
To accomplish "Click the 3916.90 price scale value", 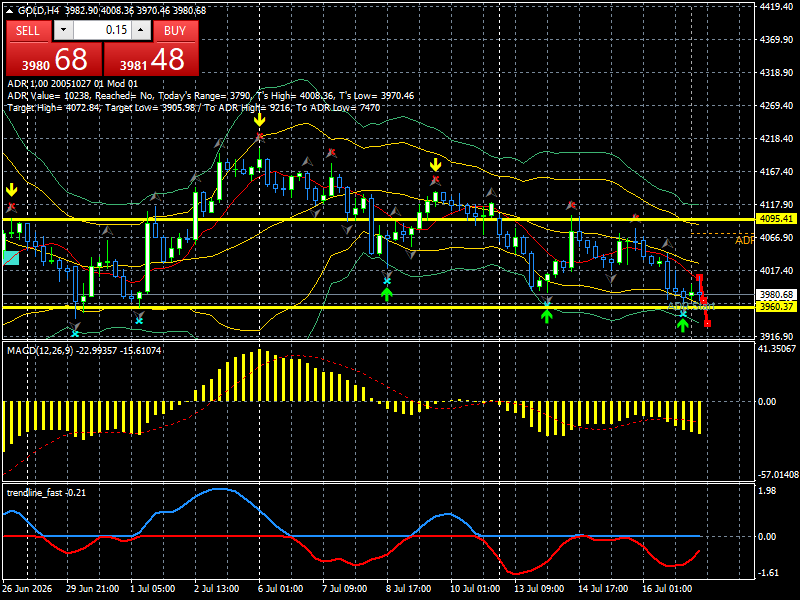I will tap(776, 337).
